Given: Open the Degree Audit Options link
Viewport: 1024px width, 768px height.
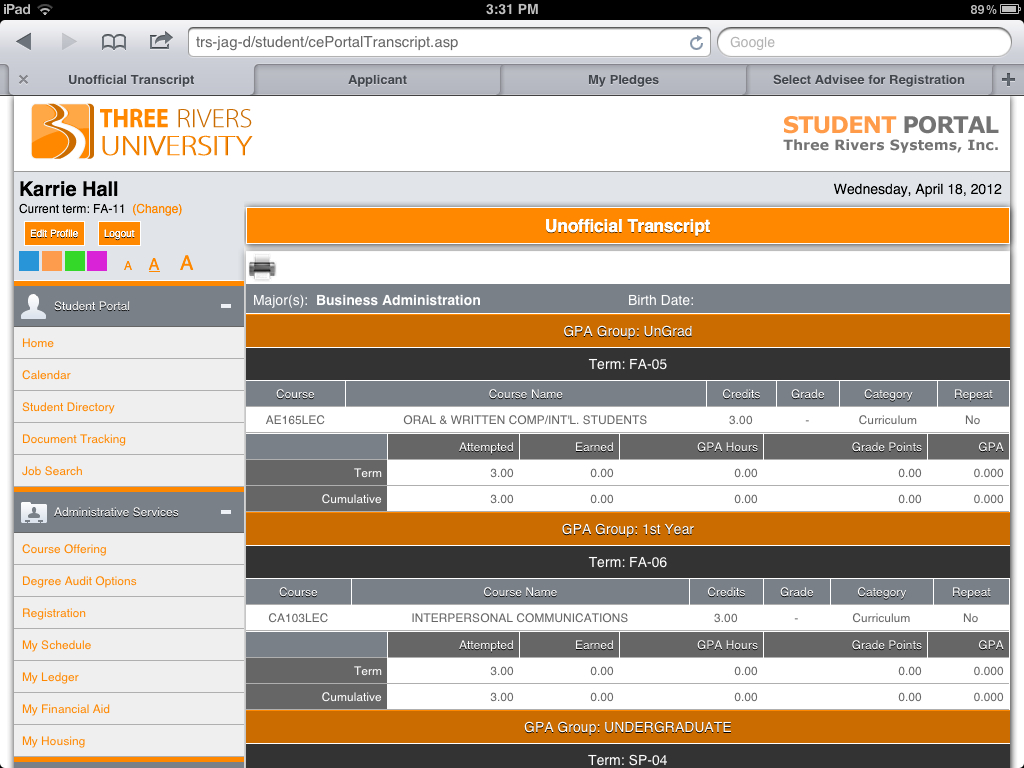Looking at the screenshot, I should tap(79, 581).
